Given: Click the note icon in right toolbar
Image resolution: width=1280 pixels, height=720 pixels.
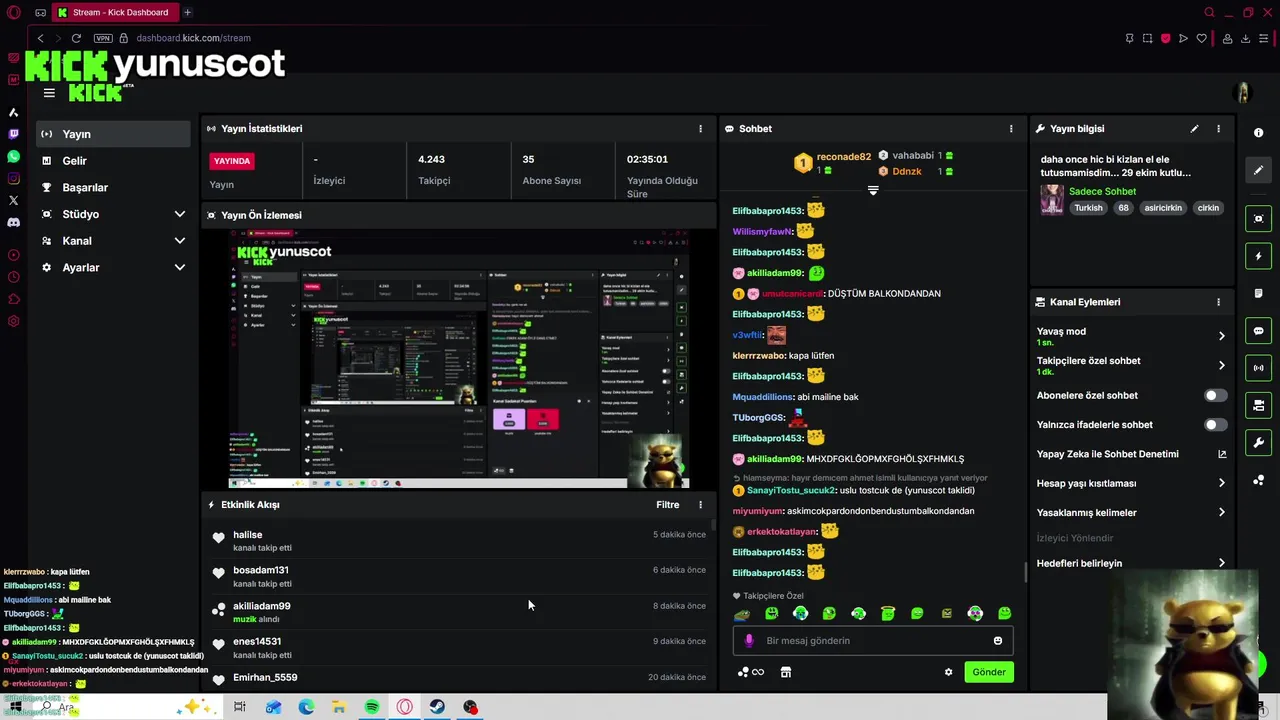Looking at the screenshot, I should [x=1258, y=293].
